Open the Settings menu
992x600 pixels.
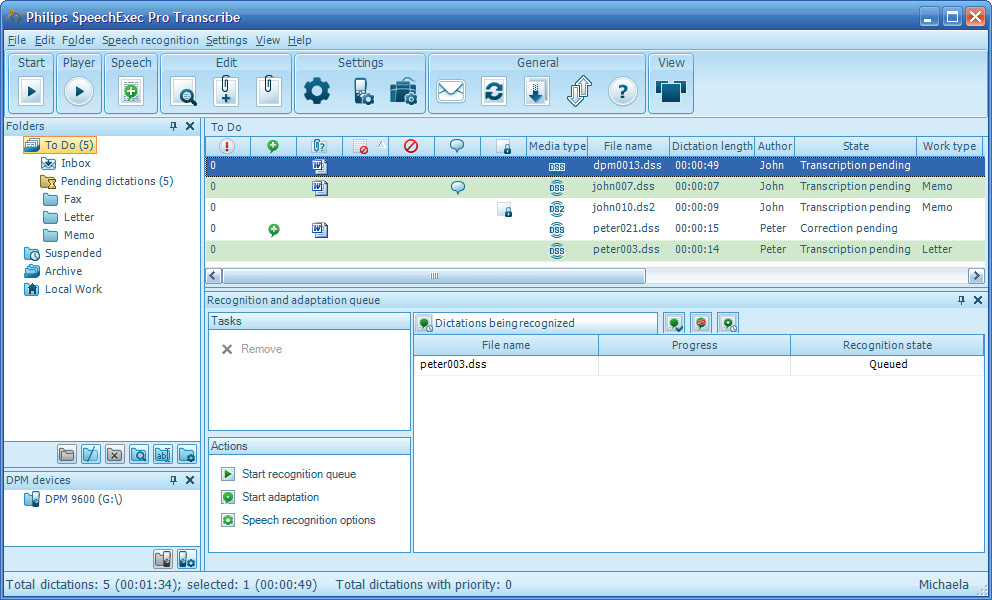coord(226,40)
